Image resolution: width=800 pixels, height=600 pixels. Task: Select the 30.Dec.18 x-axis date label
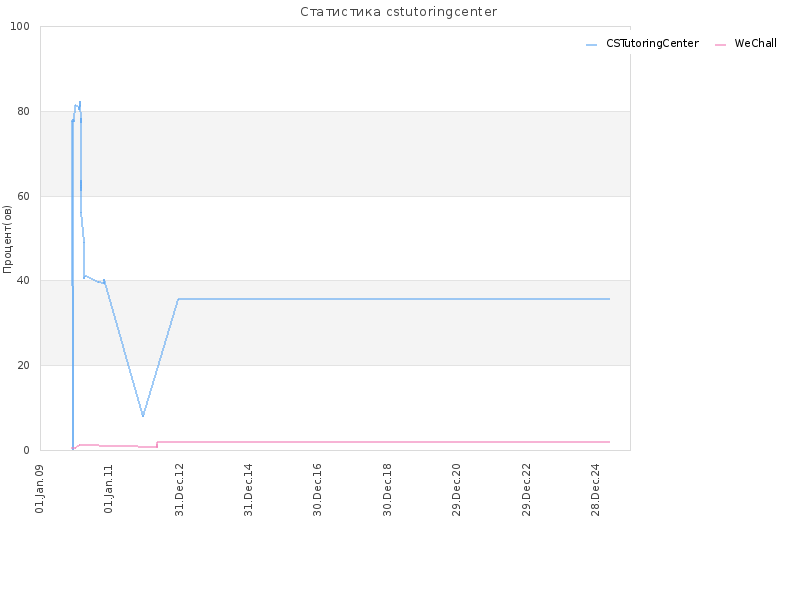(x=387, y=489)
